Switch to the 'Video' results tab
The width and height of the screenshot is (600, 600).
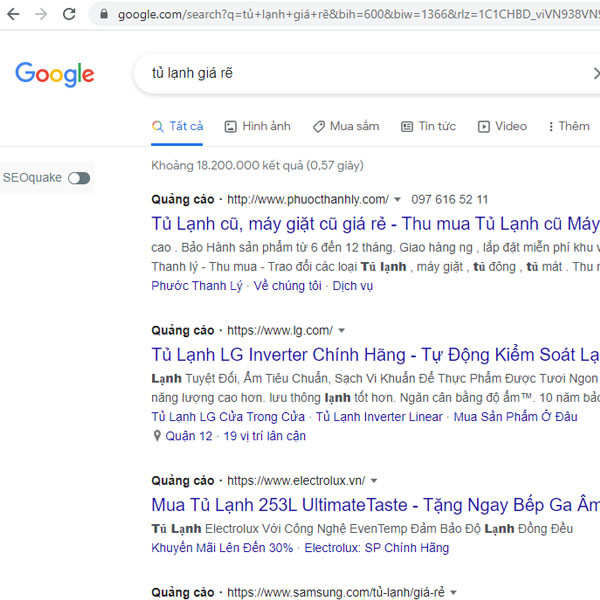click(x=502, y=126)
